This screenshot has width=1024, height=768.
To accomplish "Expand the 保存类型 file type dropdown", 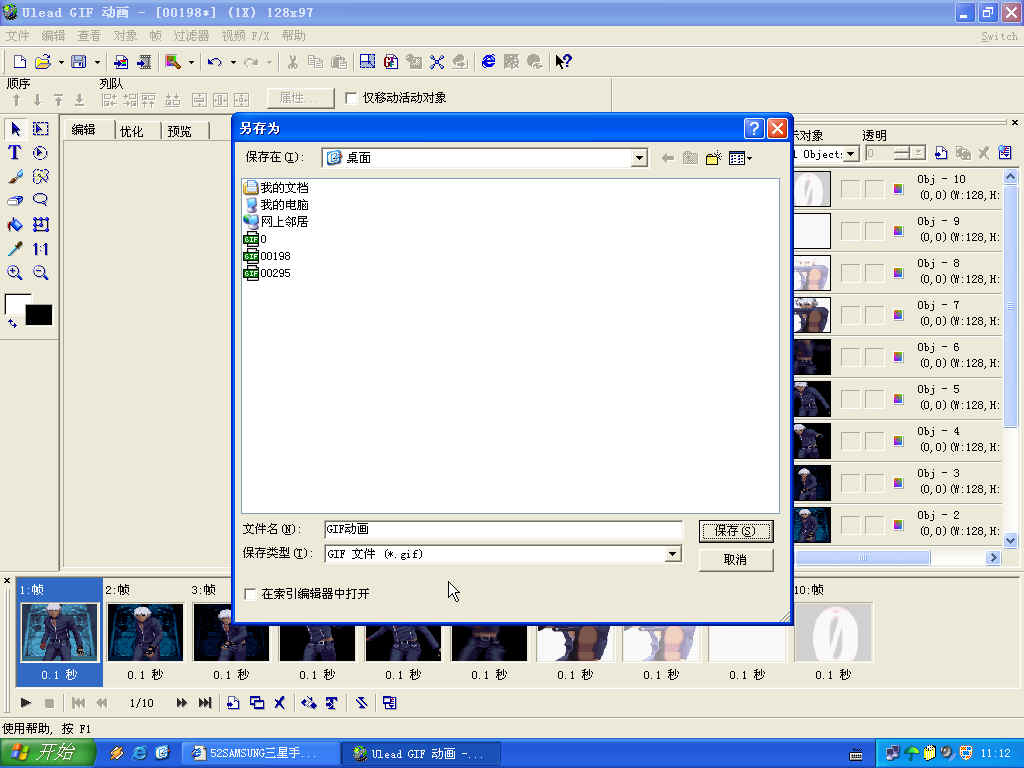I will tap(672, 554).
